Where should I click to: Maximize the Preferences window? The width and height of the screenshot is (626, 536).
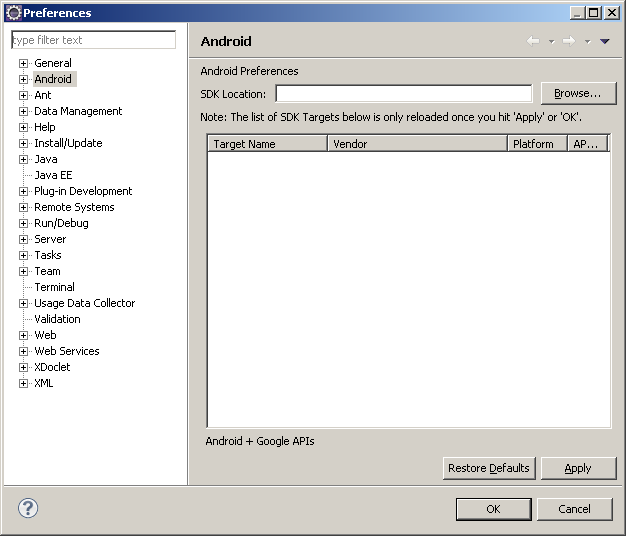(594, 13)
